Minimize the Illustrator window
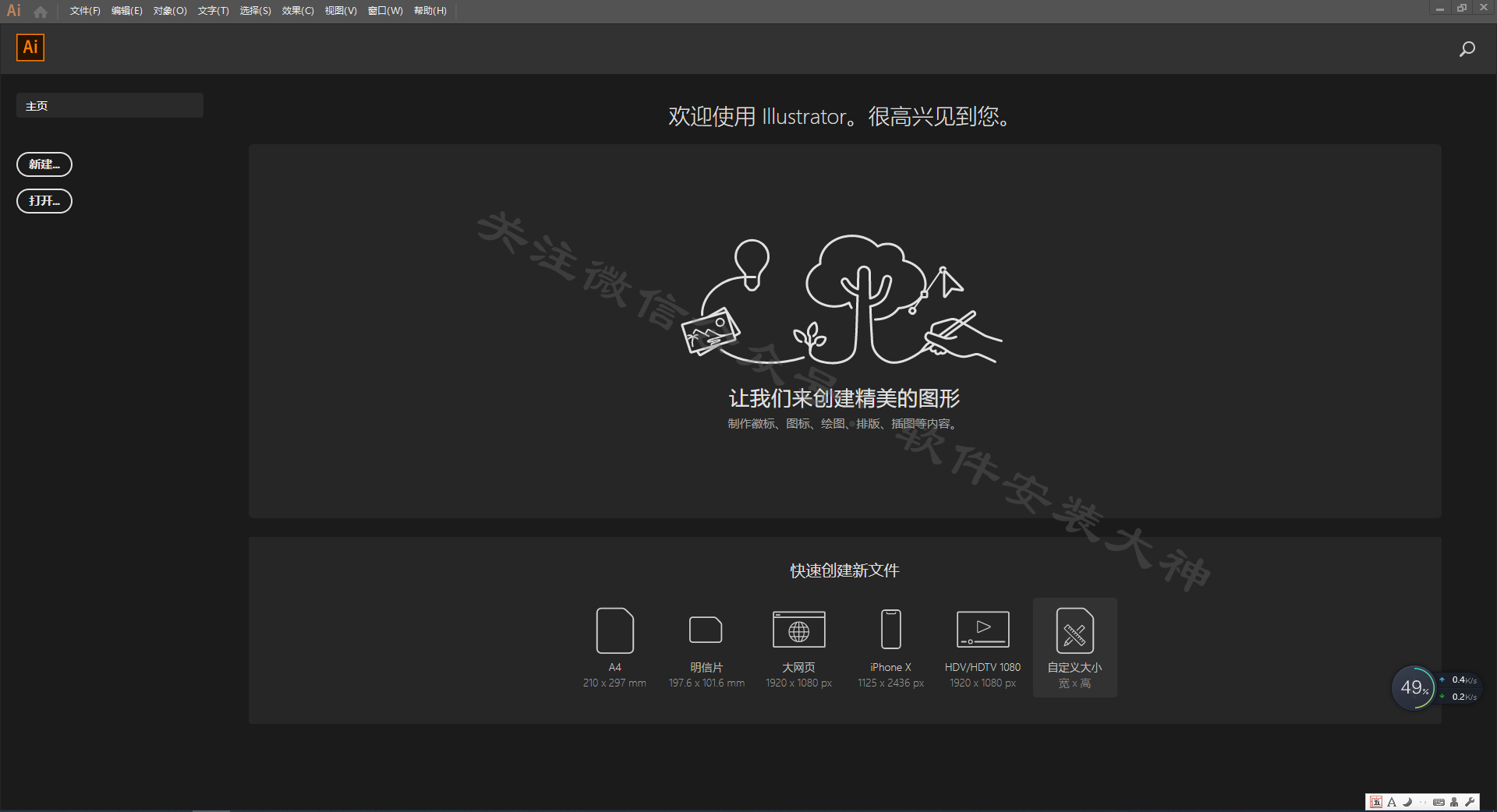The height and width of the screenshot is (812, 1497). (1439, 8)
